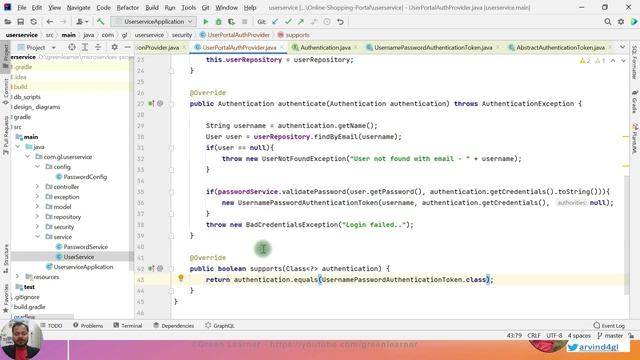The height and width of the screenshot is (360, 640).
Task: Open the UserserviceApplication run configuration dropdown
Action: click(x=153, y=22)
